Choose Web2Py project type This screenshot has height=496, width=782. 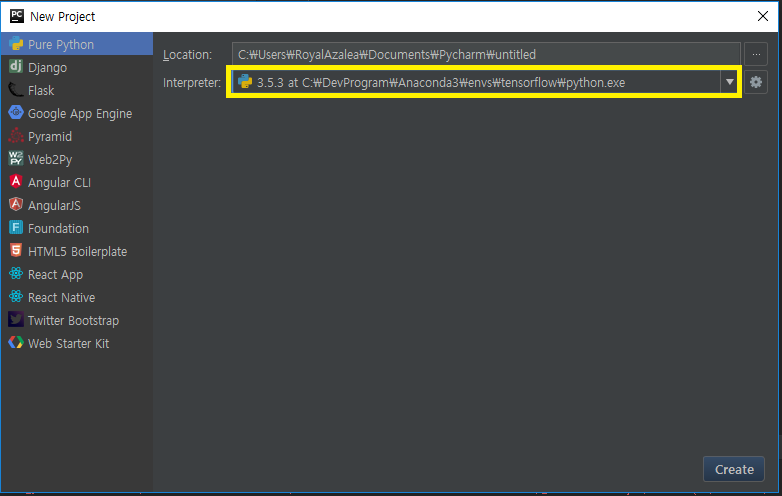pos(77,159)
